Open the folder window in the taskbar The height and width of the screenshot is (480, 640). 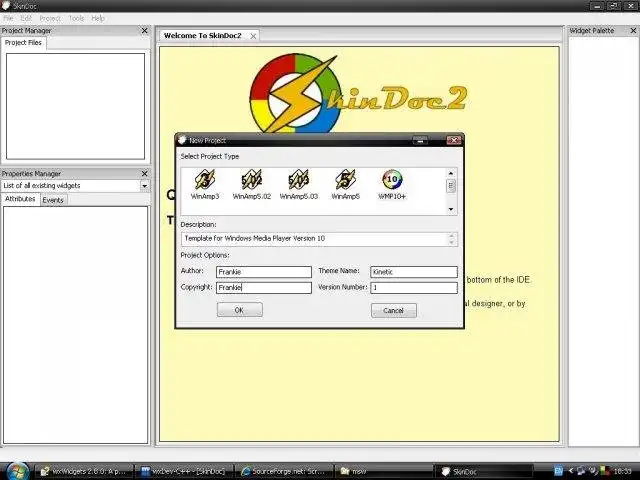(x=383, y=471)
